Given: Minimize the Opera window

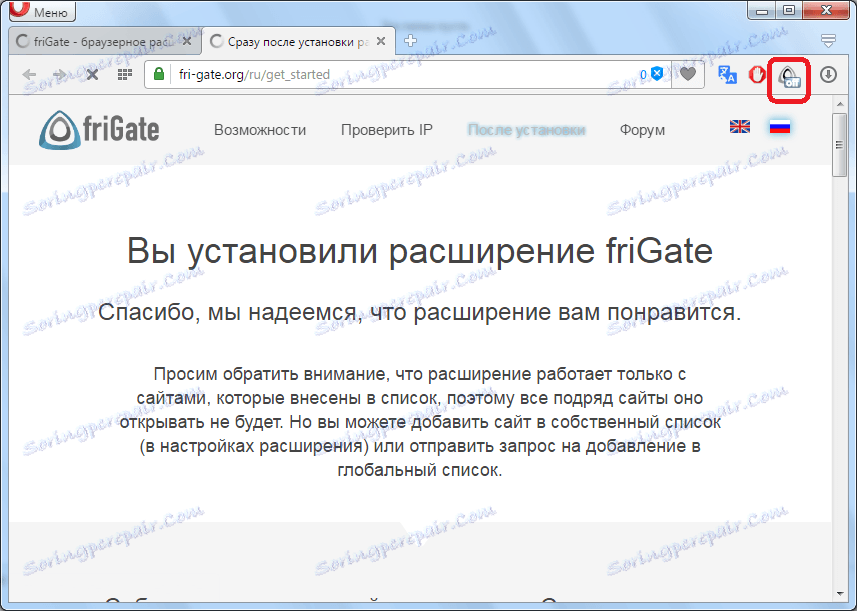Looking at the screenshot, I should click(x=762, y=10).
